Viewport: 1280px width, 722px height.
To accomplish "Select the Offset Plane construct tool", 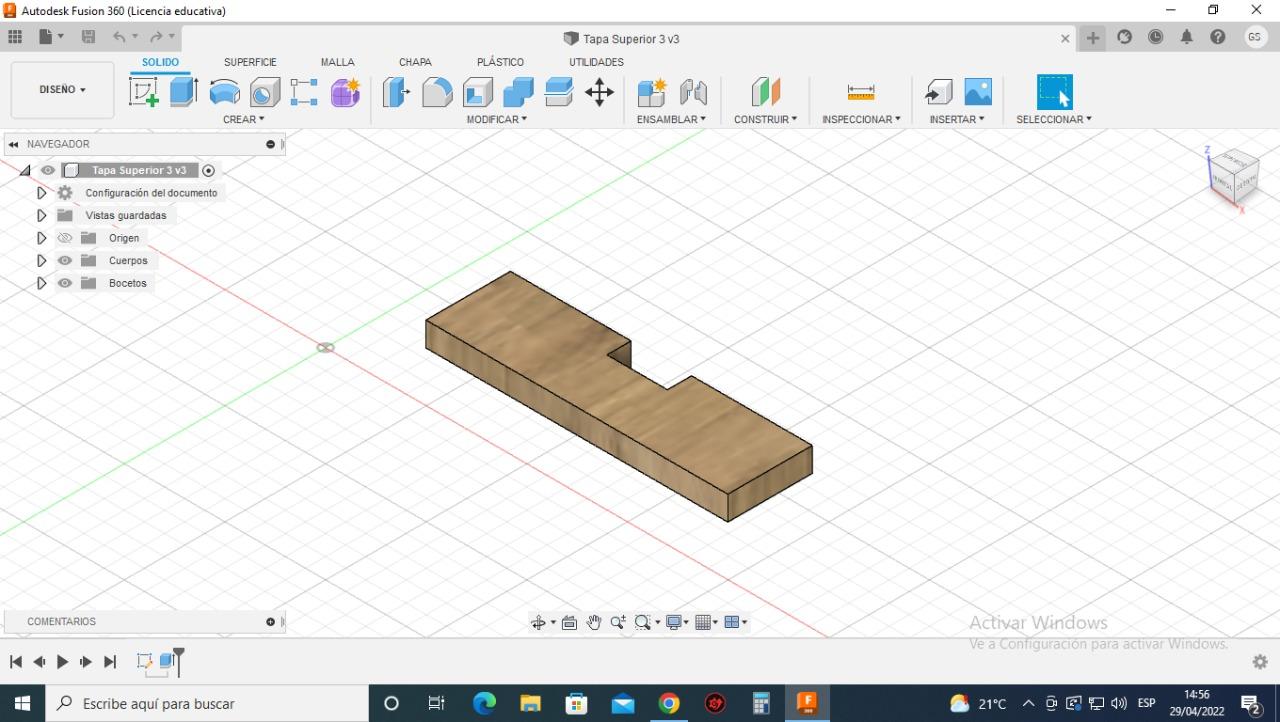I will pos(765,92).
